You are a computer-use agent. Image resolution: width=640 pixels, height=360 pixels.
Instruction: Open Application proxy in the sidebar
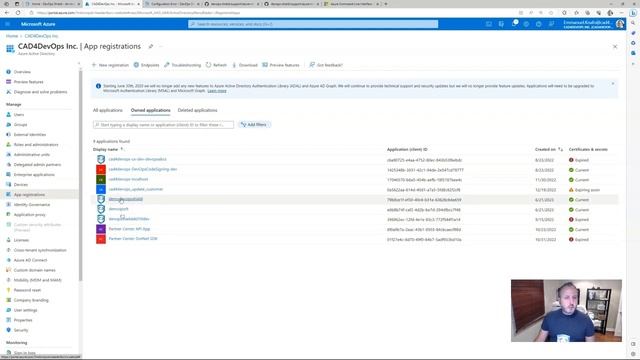tap(29, 215)
